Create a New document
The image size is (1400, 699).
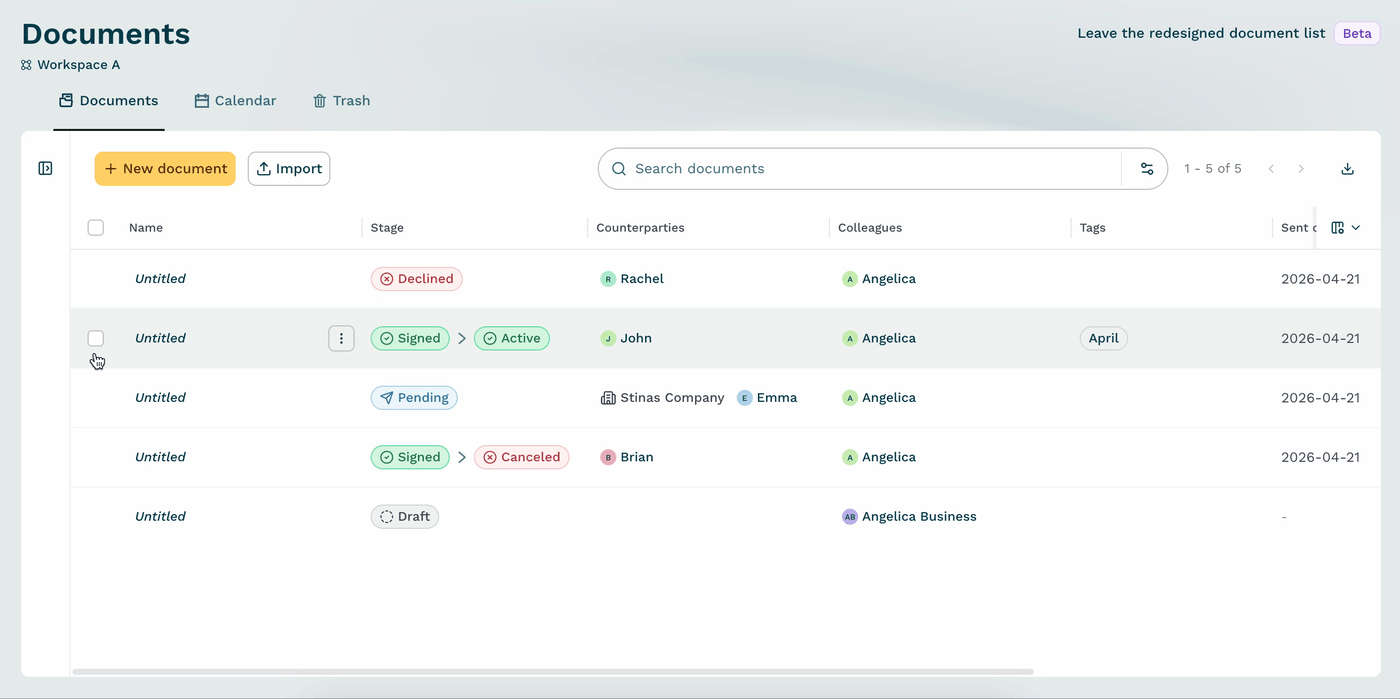[x=165, y=169]
